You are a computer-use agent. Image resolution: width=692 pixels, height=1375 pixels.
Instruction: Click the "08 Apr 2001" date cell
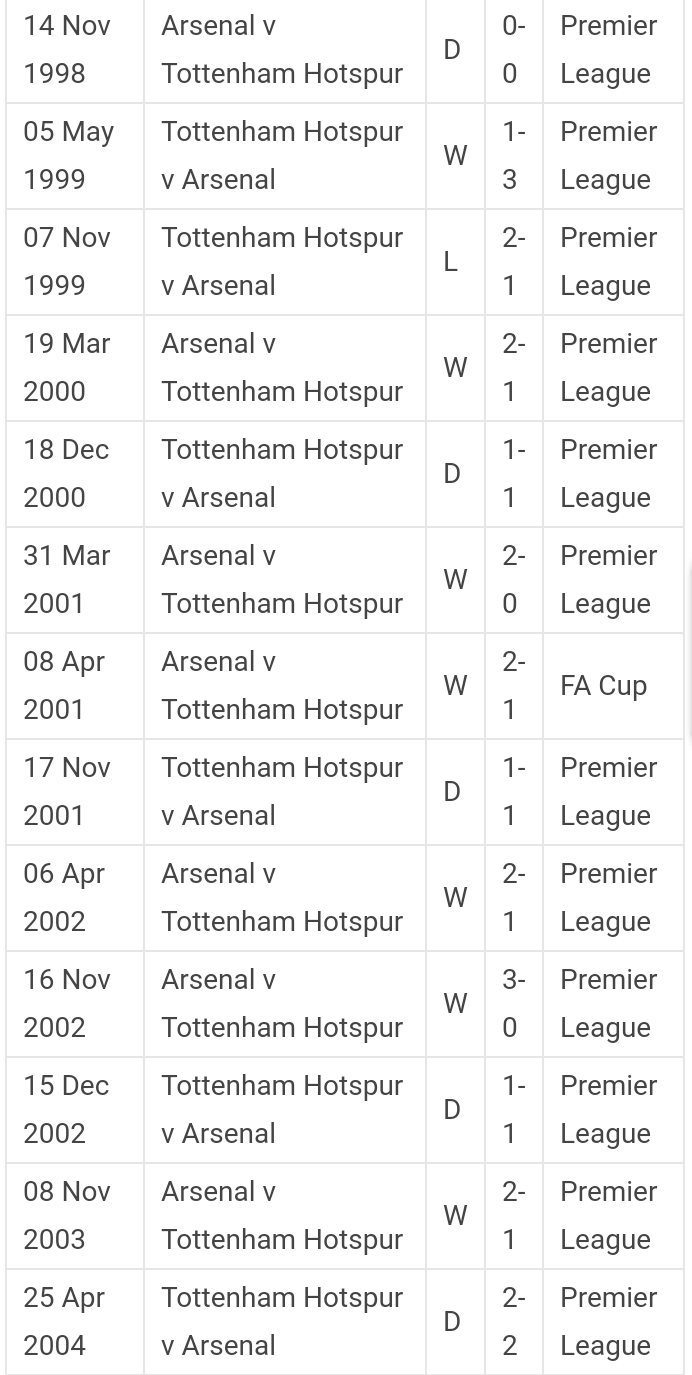(x=64, y=686)
